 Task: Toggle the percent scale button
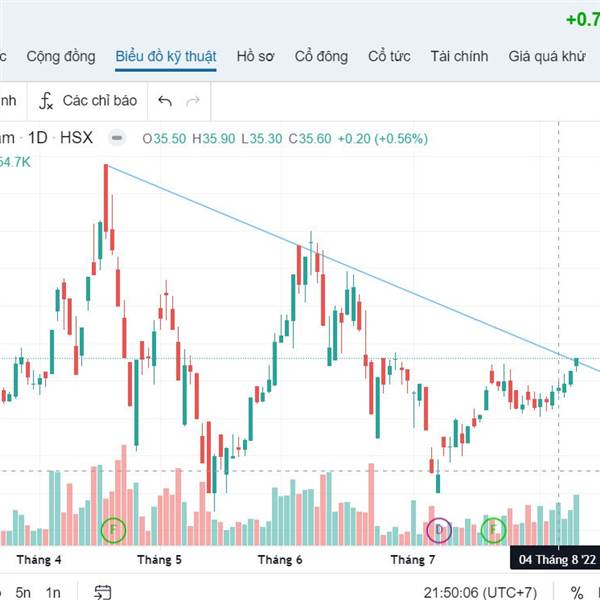coord(577,592)
